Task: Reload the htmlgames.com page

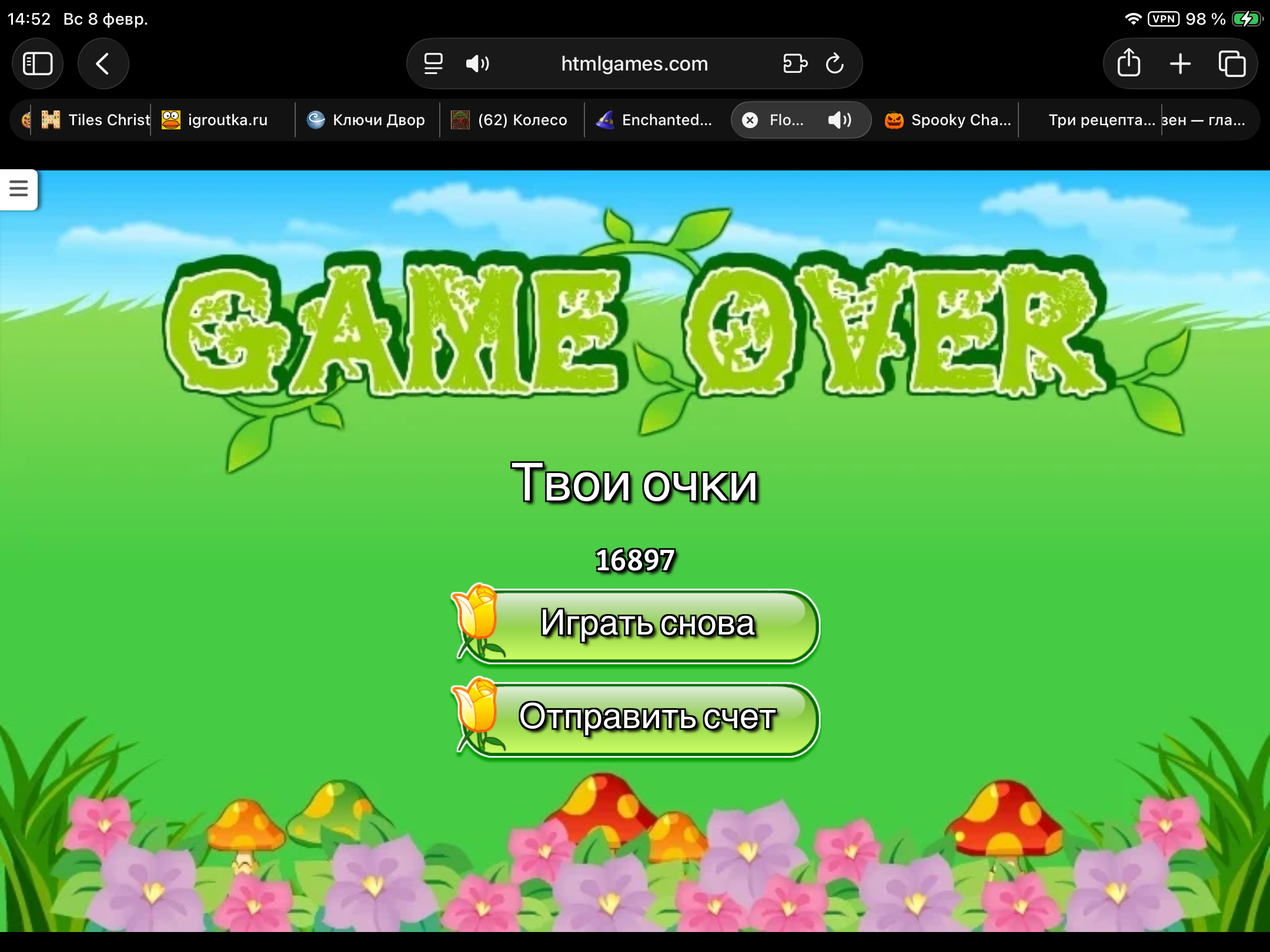Action: 834,63
